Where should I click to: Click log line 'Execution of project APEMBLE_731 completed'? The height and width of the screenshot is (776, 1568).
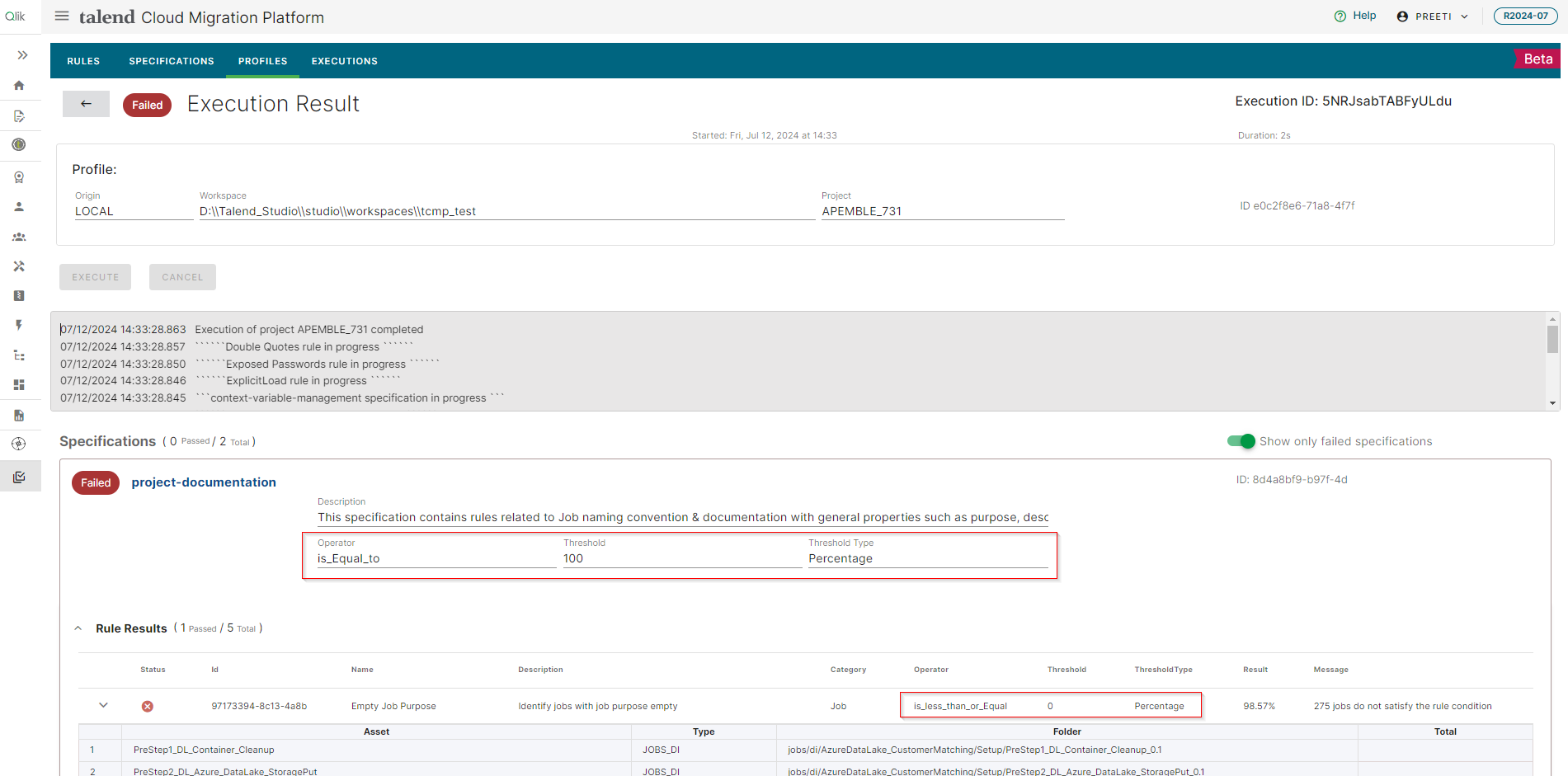click(308, 329)
